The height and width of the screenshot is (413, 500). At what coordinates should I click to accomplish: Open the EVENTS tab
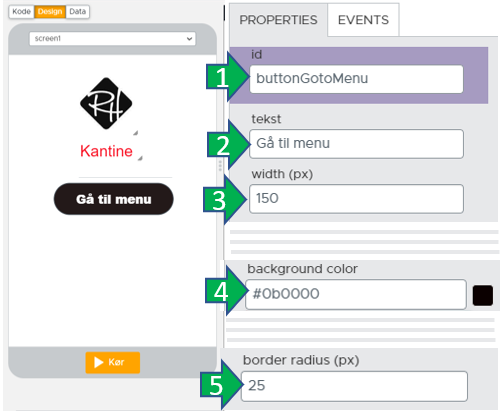click(x=363, y=20)
